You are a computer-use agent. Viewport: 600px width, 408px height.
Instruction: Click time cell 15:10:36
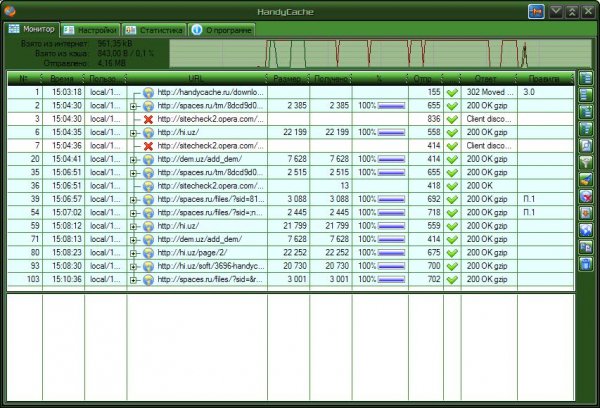pyautogui.click(x=67, y=279)
